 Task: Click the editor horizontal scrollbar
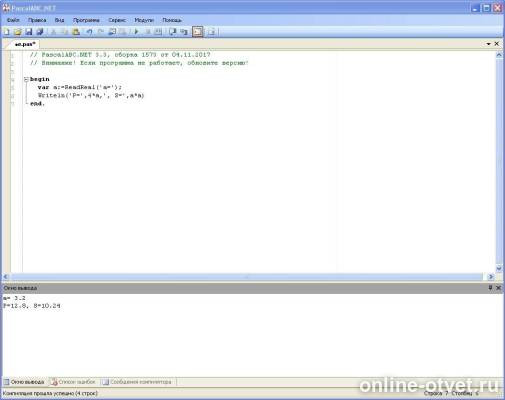[247, 277]
